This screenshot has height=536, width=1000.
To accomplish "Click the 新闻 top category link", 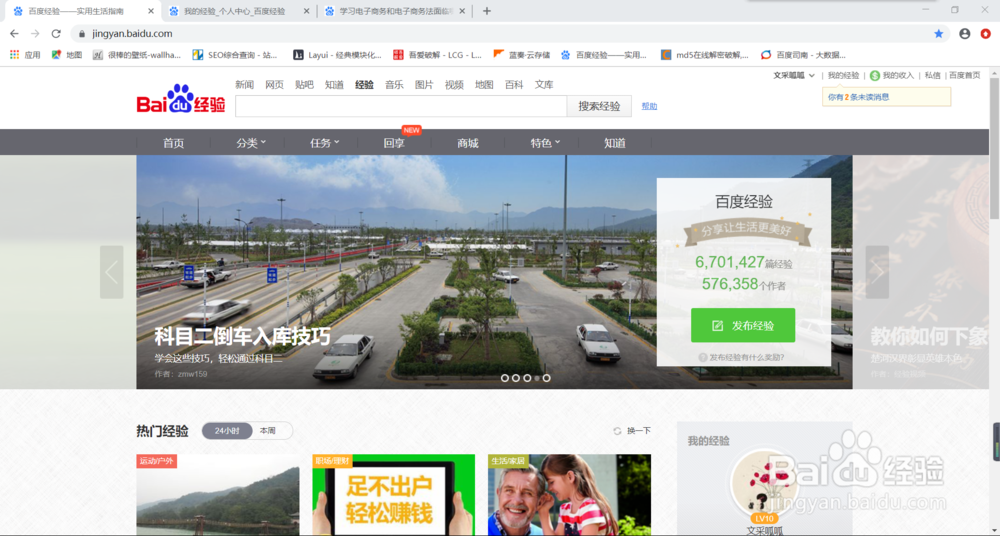I will (x=244, y=84).
